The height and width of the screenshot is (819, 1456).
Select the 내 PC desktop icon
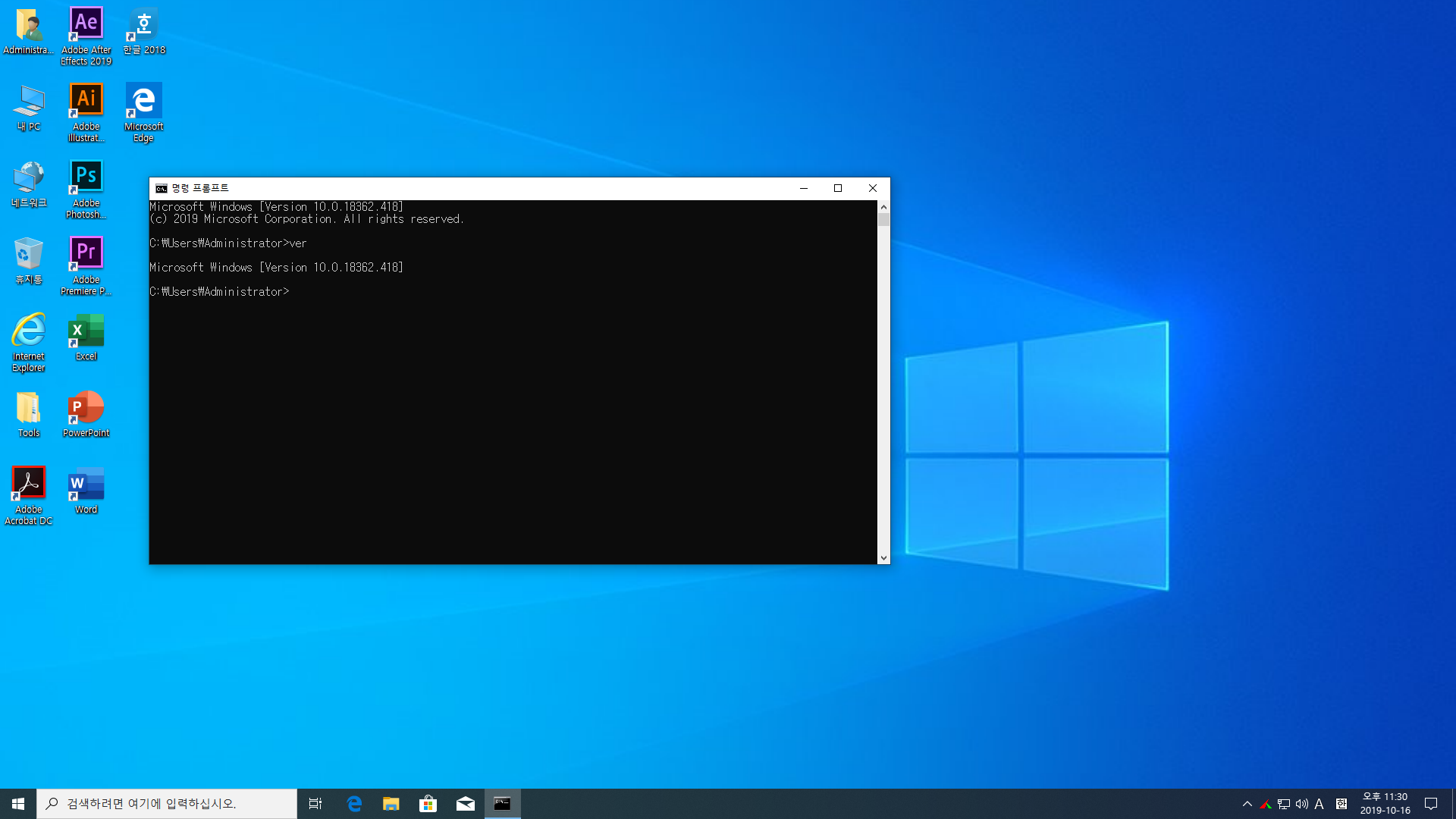pos(29,108)
